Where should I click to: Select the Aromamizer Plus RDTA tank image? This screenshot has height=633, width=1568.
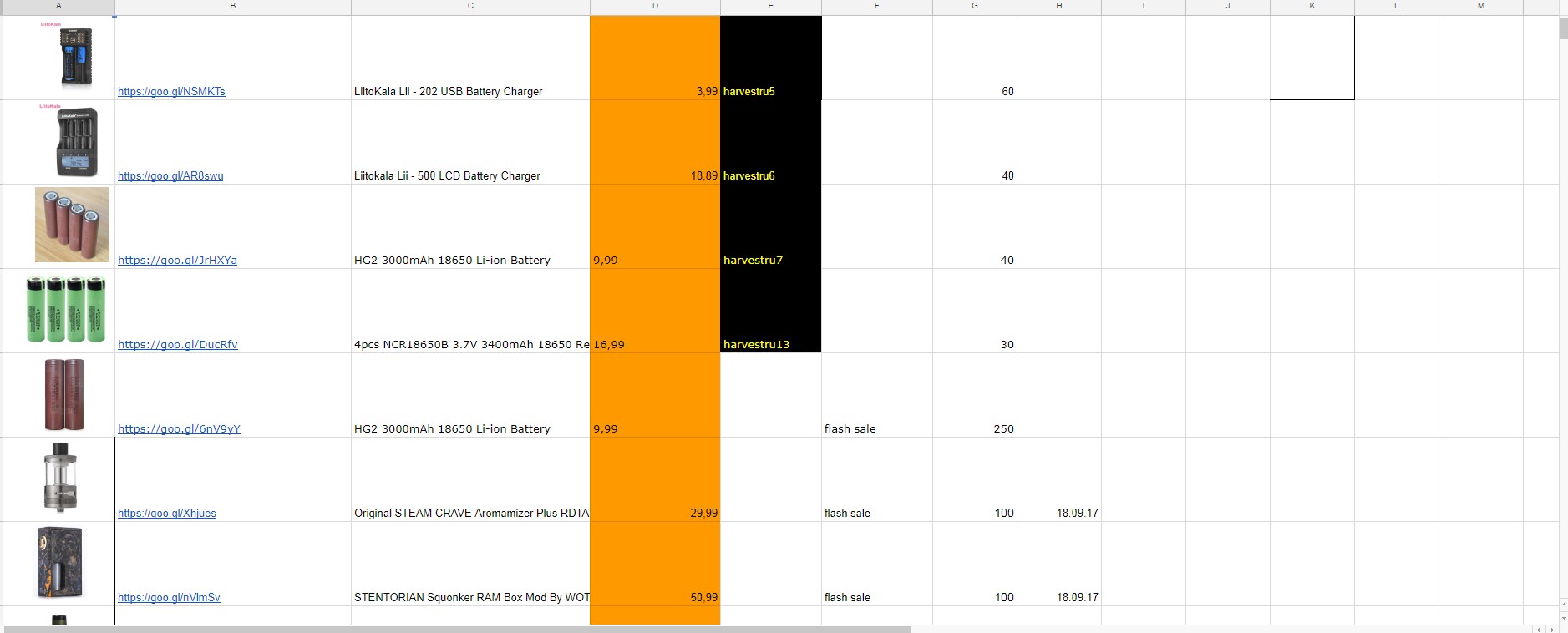tap(60, 478)
